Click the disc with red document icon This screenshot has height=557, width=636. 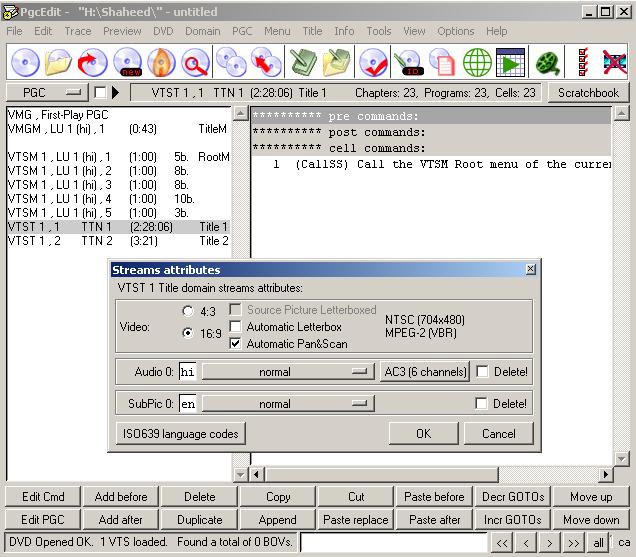point(442,62)
